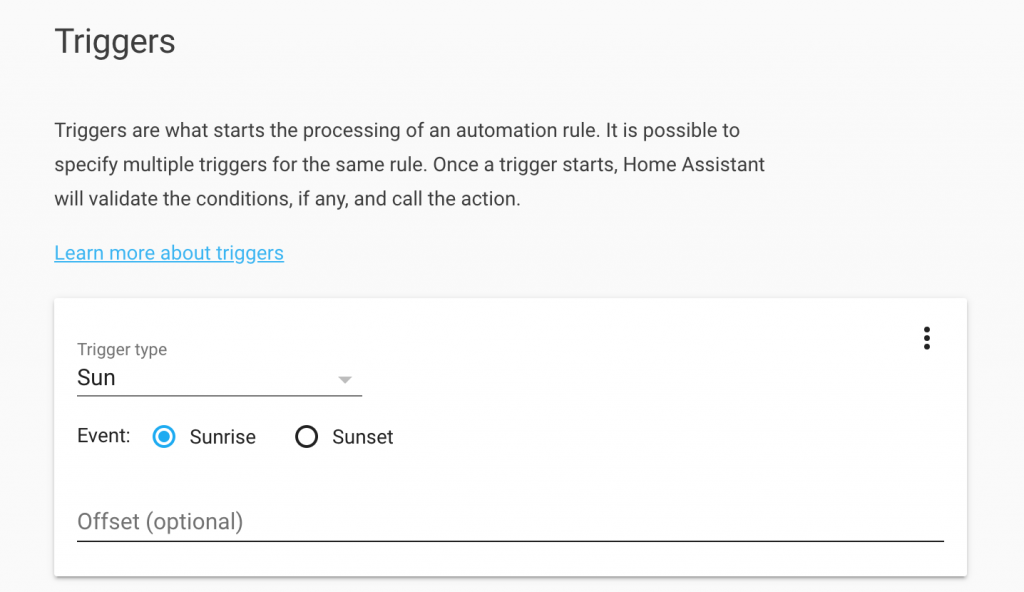
Task: Click the first line of the triggers description
Action: (x=397, y=131)
